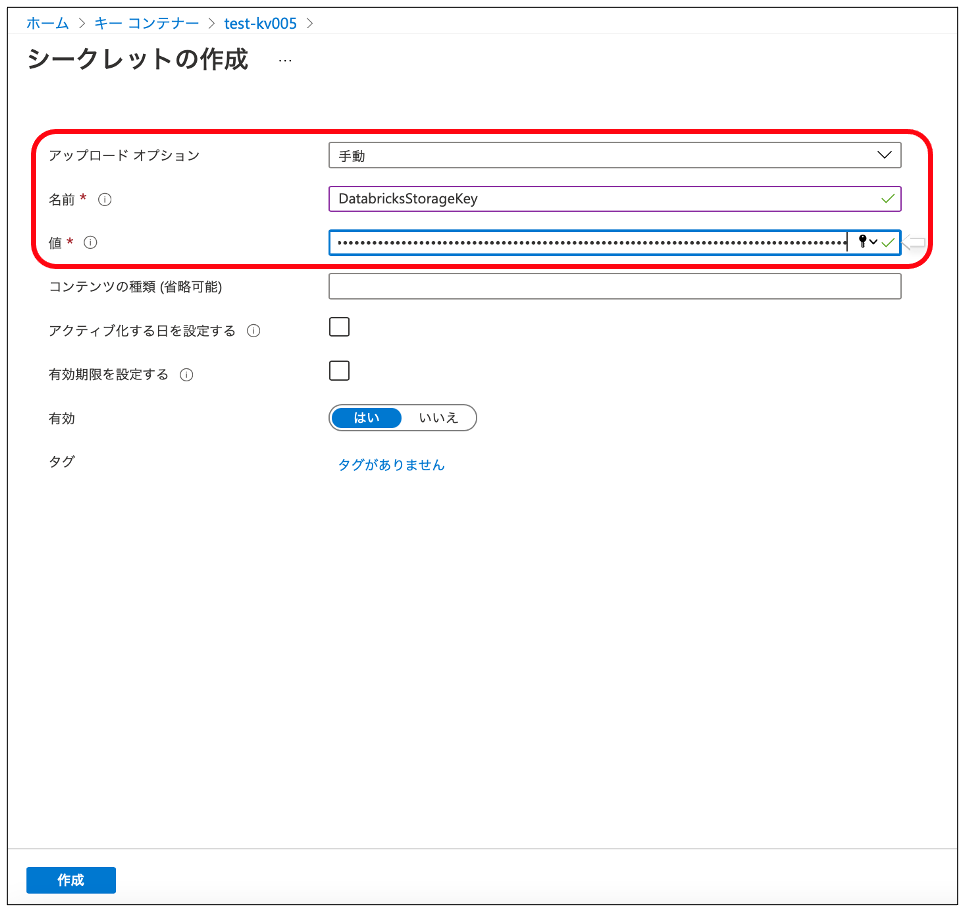This screenshot has height=912, width=970.
Task: Open the info tooltip next to 値 label
Action: [90, 242]
